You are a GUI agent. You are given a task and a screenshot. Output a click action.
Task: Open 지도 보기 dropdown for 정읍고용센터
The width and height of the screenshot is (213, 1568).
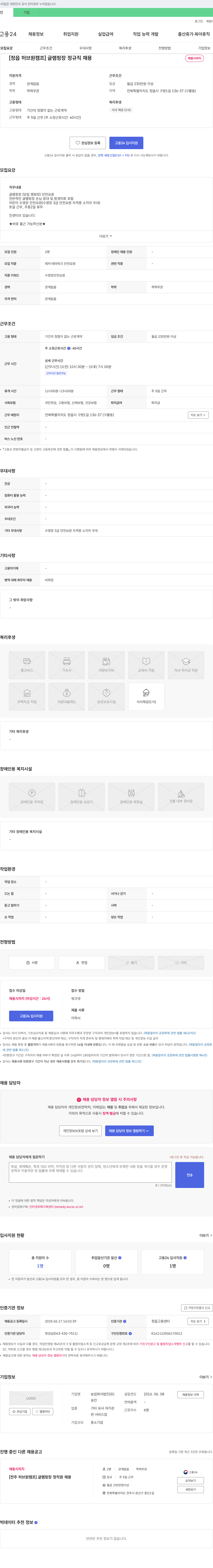[x=198, y=1322]
